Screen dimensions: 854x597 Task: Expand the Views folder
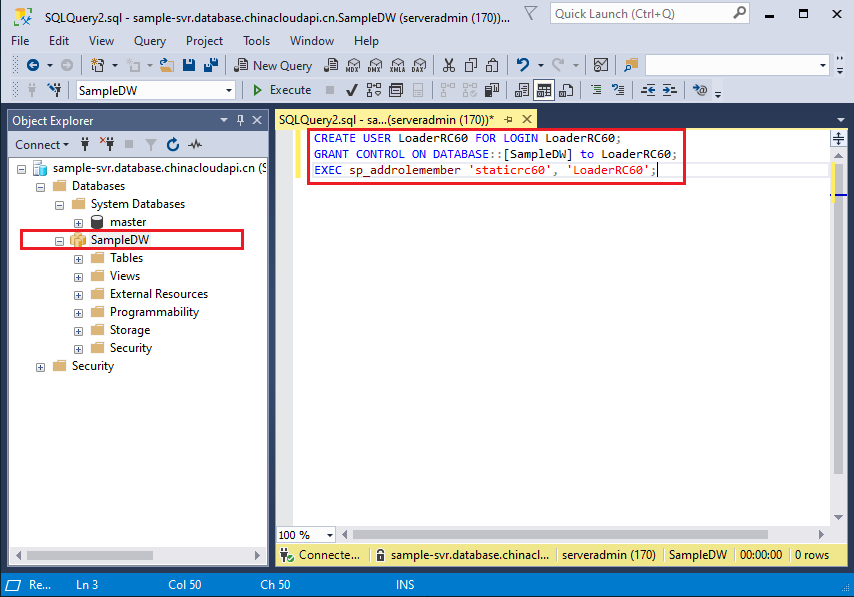point(78,277)
